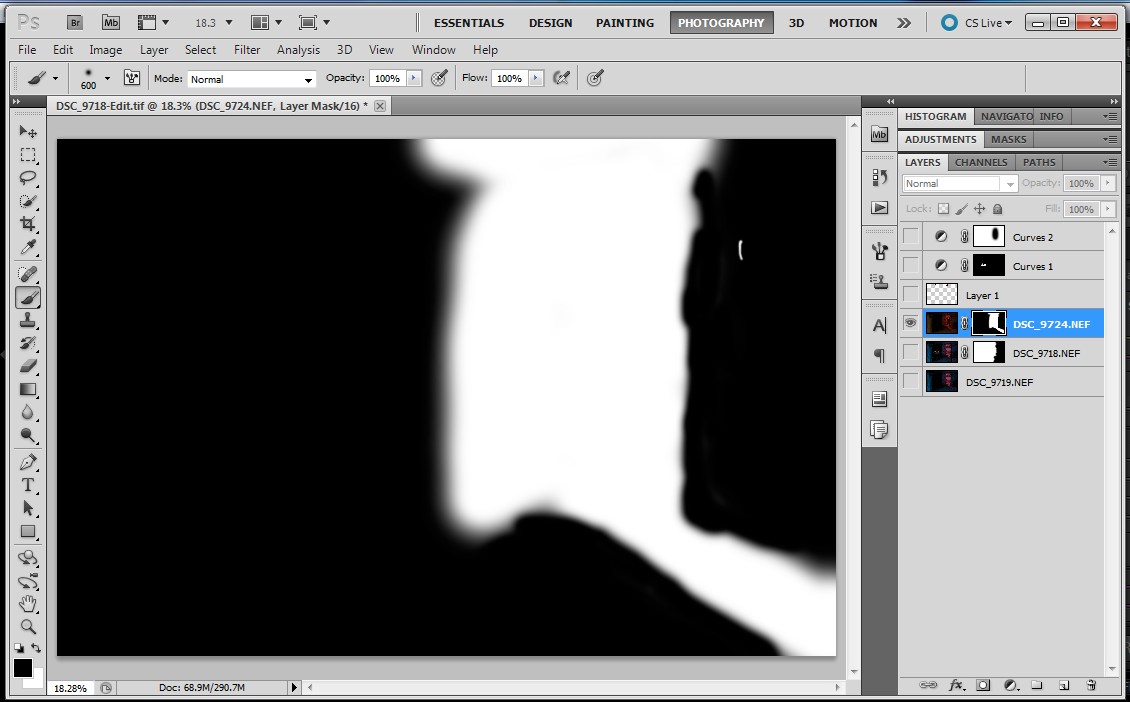1130x702 pixels.
Task: Open the Filter menu
Action: click(x=247, y=49)
